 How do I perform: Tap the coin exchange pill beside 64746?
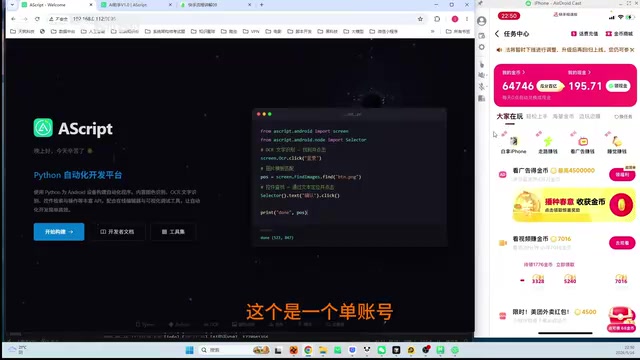tap(549, 86)
